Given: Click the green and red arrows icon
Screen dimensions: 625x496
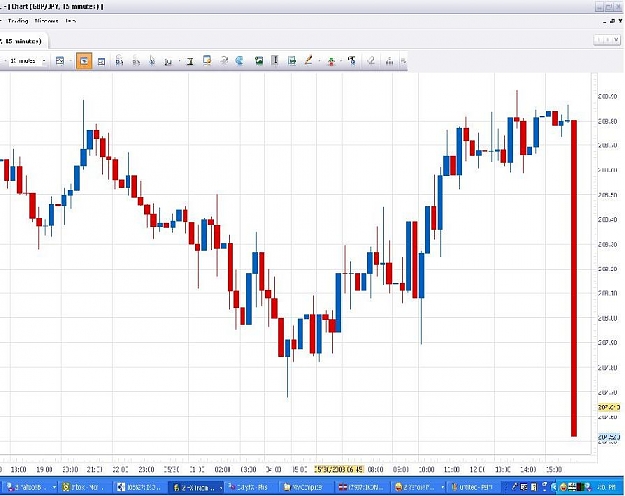Looking at the screenshot, I should [331, 61].
